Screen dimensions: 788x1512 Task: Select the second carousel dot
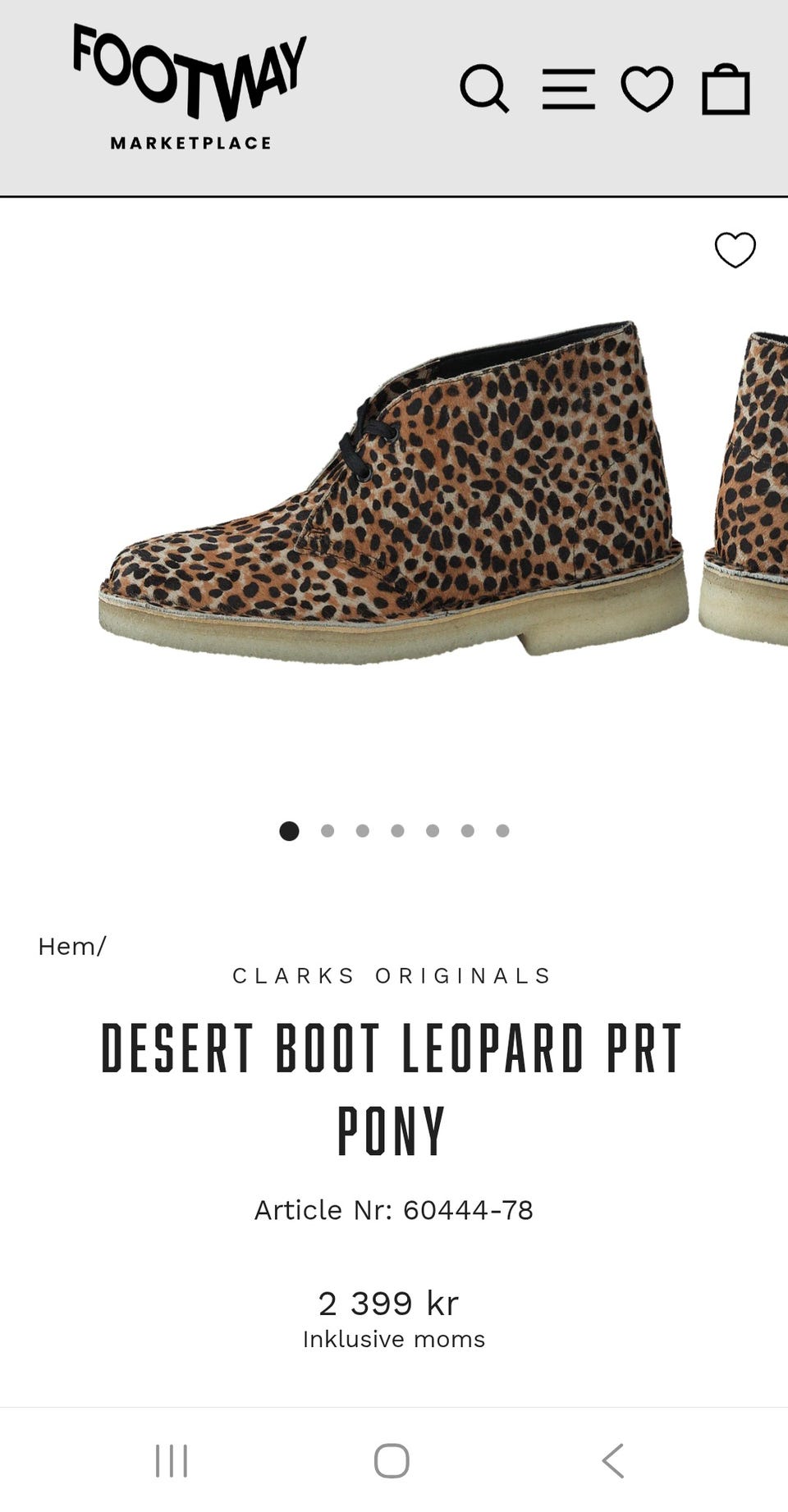pos(328,831)
